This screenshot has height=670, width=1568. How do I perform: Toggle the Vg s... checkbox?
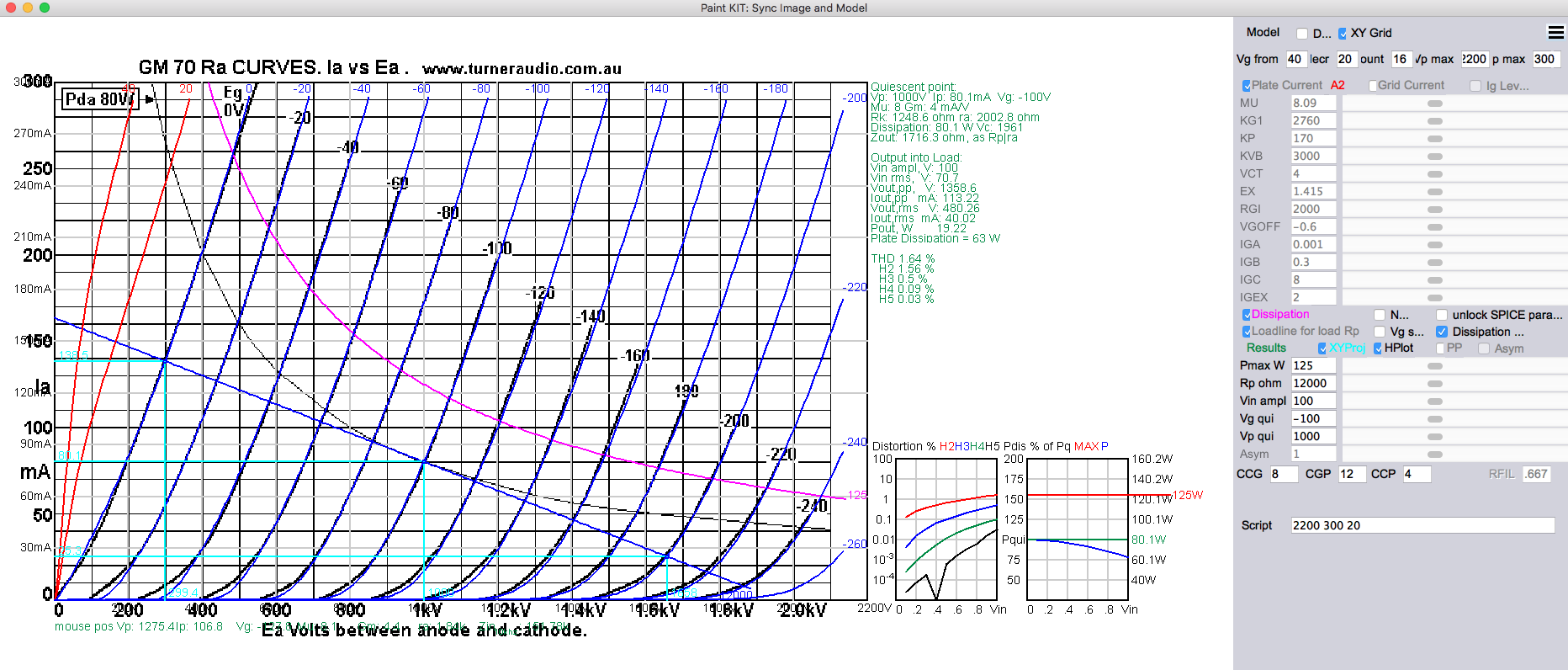coord(1380,332)
